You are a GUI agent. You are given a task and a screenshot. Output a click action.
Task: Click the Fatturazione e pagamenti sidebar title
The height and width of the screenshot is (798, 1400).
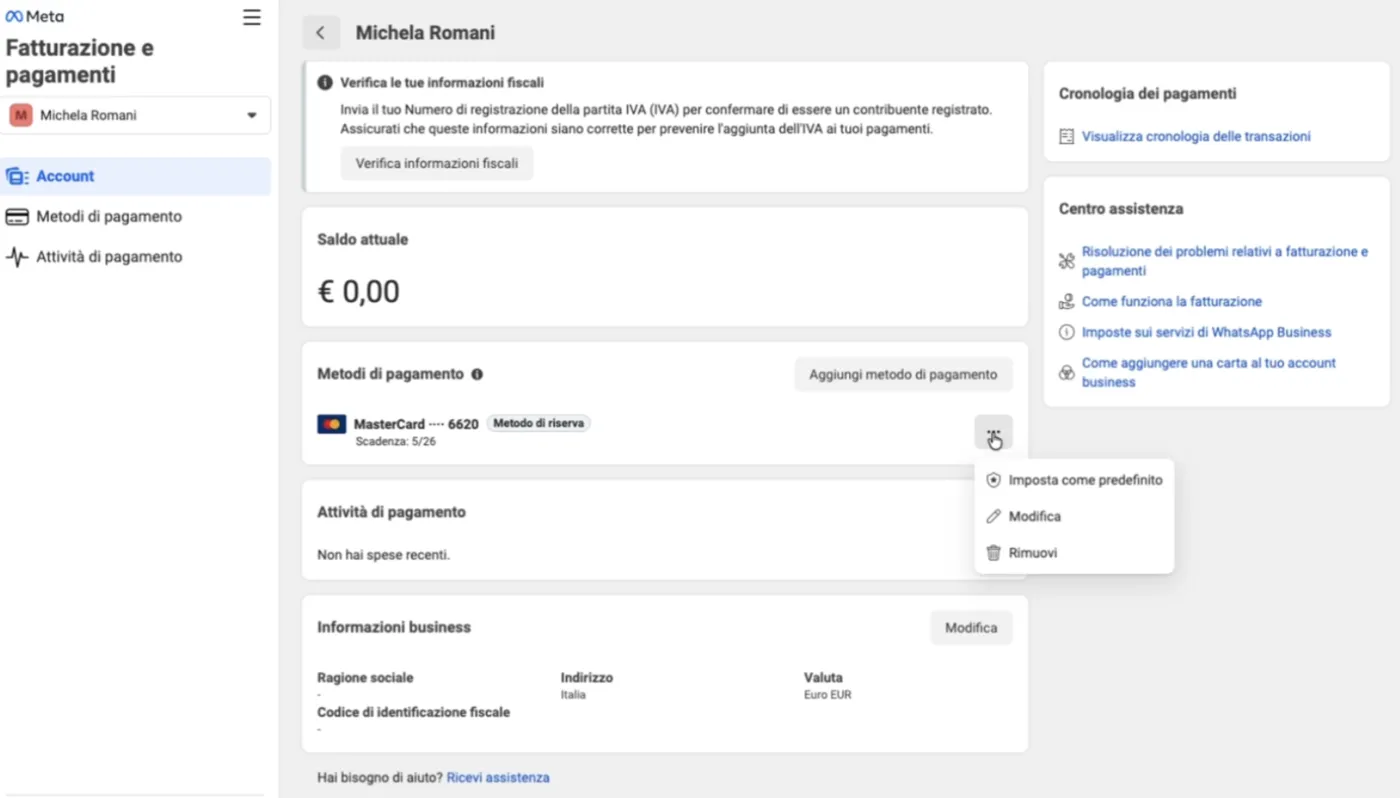click(x=80, y=61)
